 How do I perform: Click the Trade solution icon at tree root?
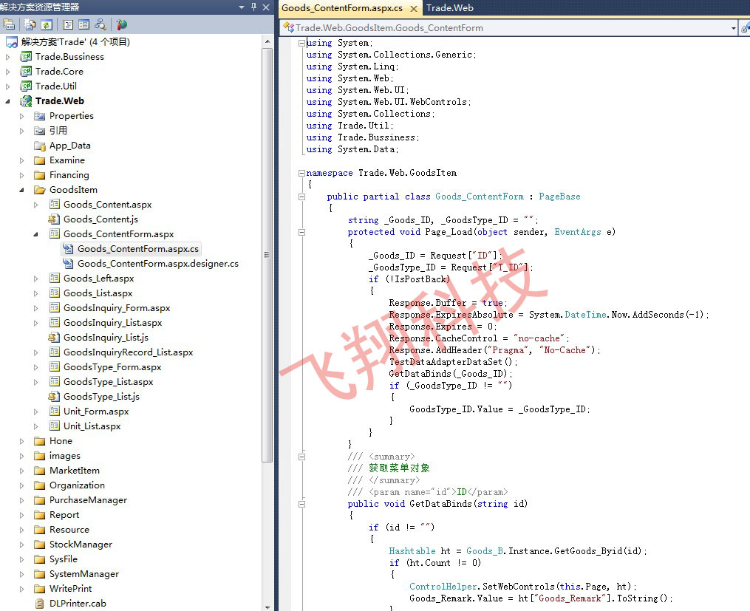point(12,42)
